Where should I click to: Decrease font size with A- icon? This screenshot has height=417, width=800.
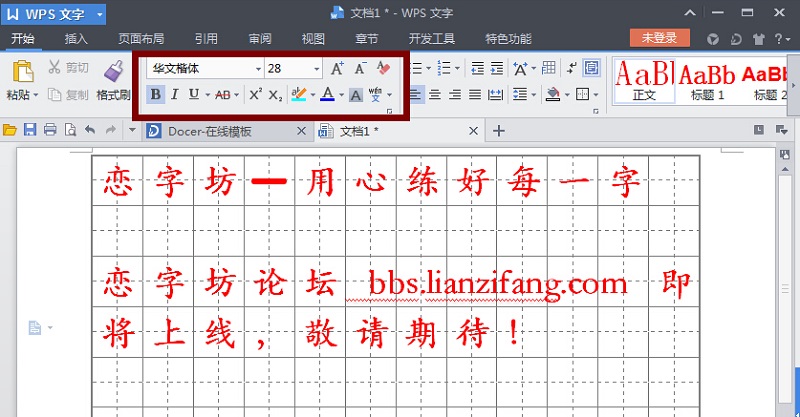(360, 68)
